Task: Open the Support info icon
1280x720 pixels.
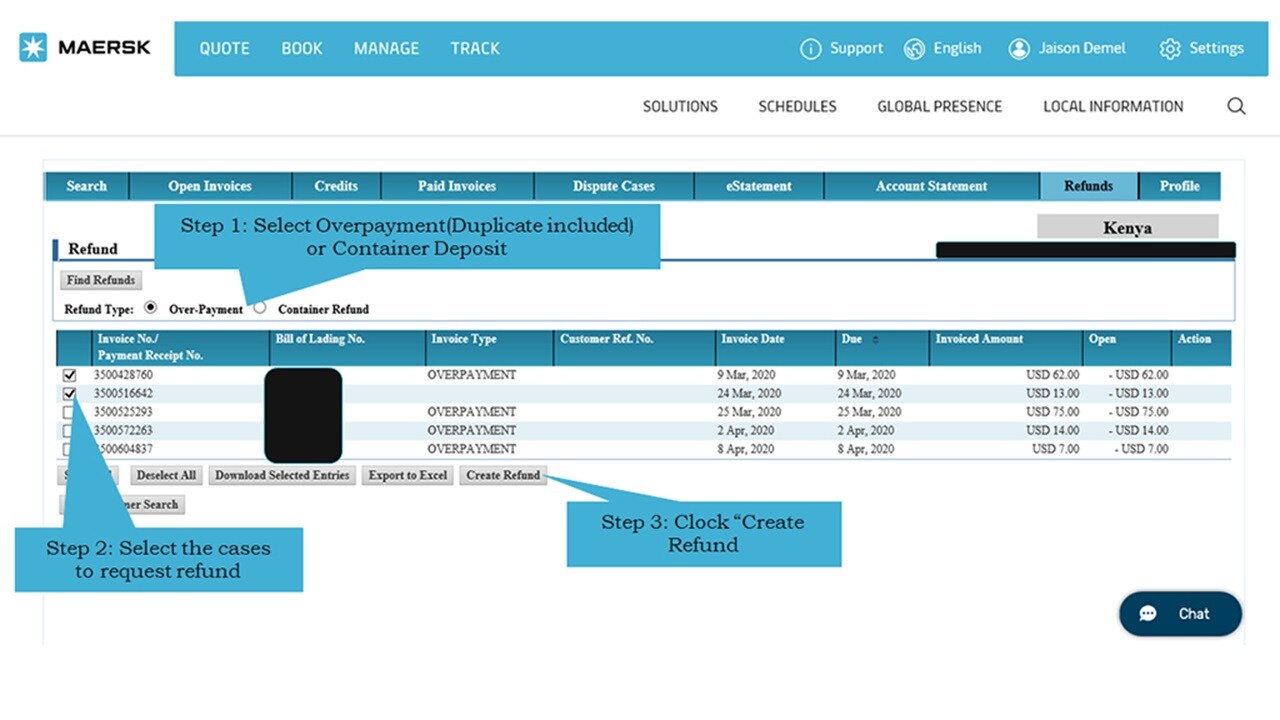Action: coord(810,48)
